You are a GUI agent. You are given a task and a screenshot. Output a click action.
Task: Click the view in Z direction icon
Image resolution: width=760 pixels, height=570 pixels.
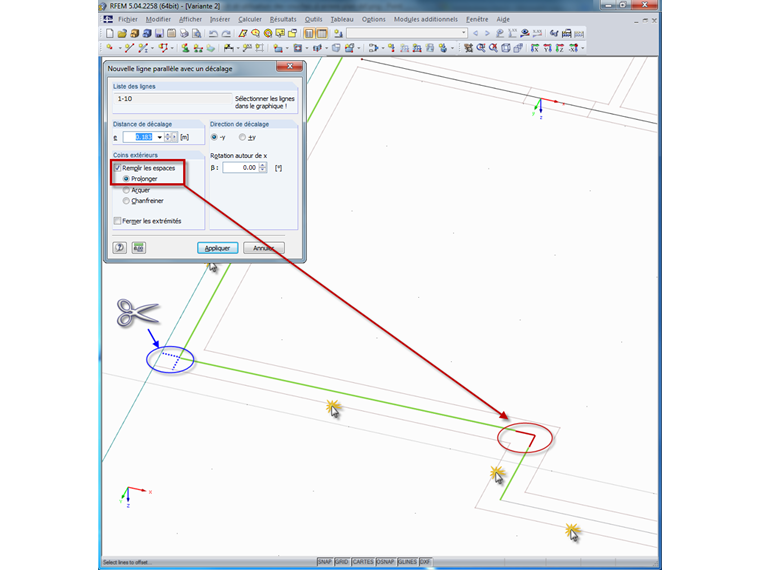pyautogui.click(x=560, y=48)
